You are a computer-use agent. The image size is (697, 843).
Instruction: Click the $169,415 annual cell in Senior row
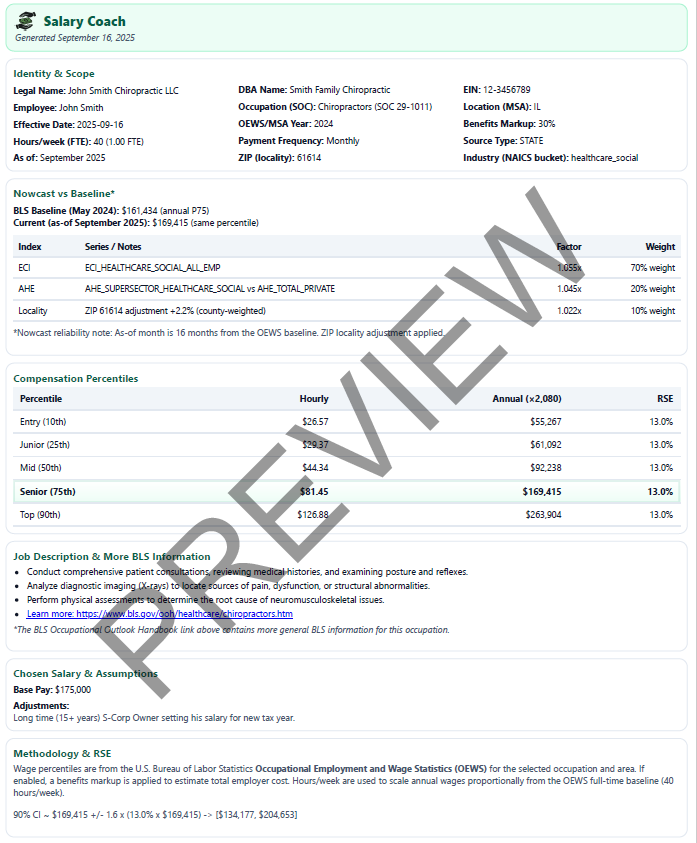tap(542, 492)
